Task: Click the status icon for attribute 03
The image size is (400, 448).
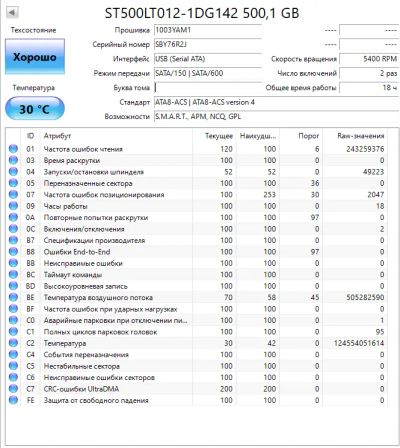Action: coord(13,160)
